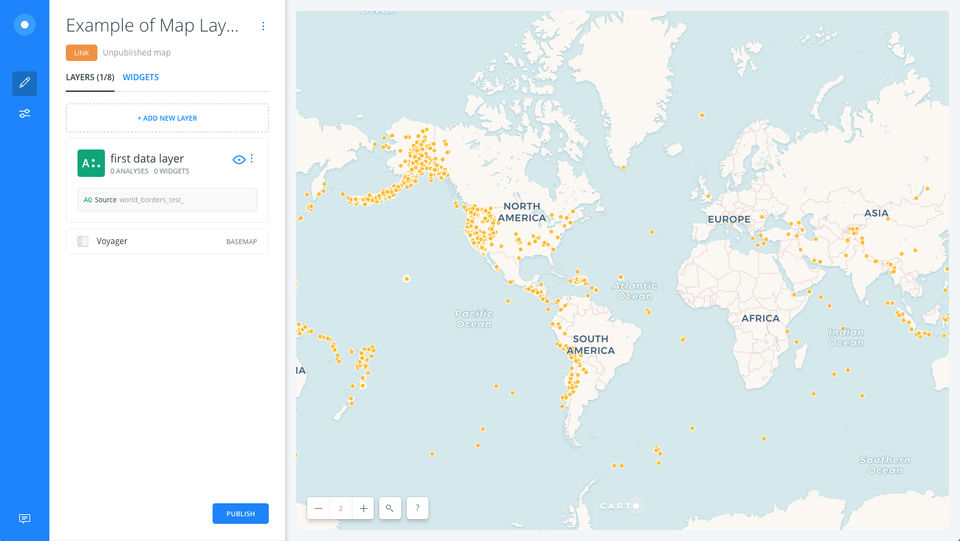The width and height of the screenshot is (960, 541).
Task: Click the orange LINK privacy badge
Action: pos(81,53)
